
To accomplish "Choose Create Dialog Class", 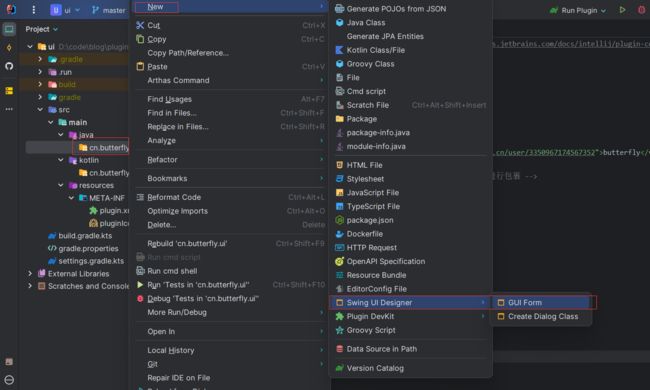I will pos(541,316).
